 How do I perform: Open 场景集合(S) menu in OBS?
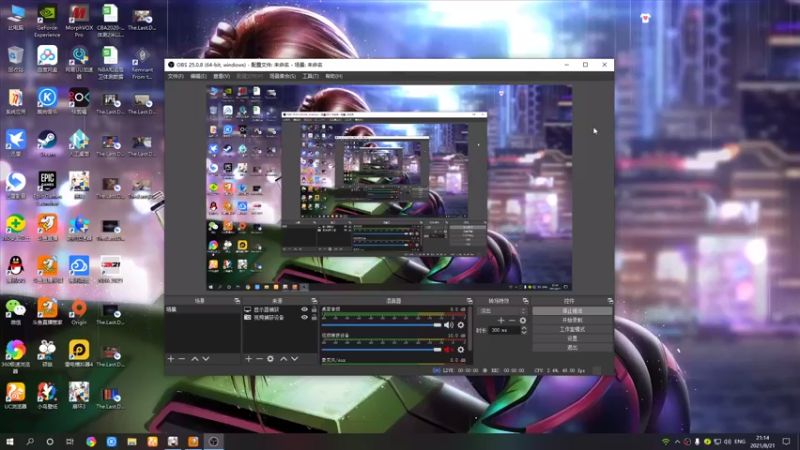(283, 77)
